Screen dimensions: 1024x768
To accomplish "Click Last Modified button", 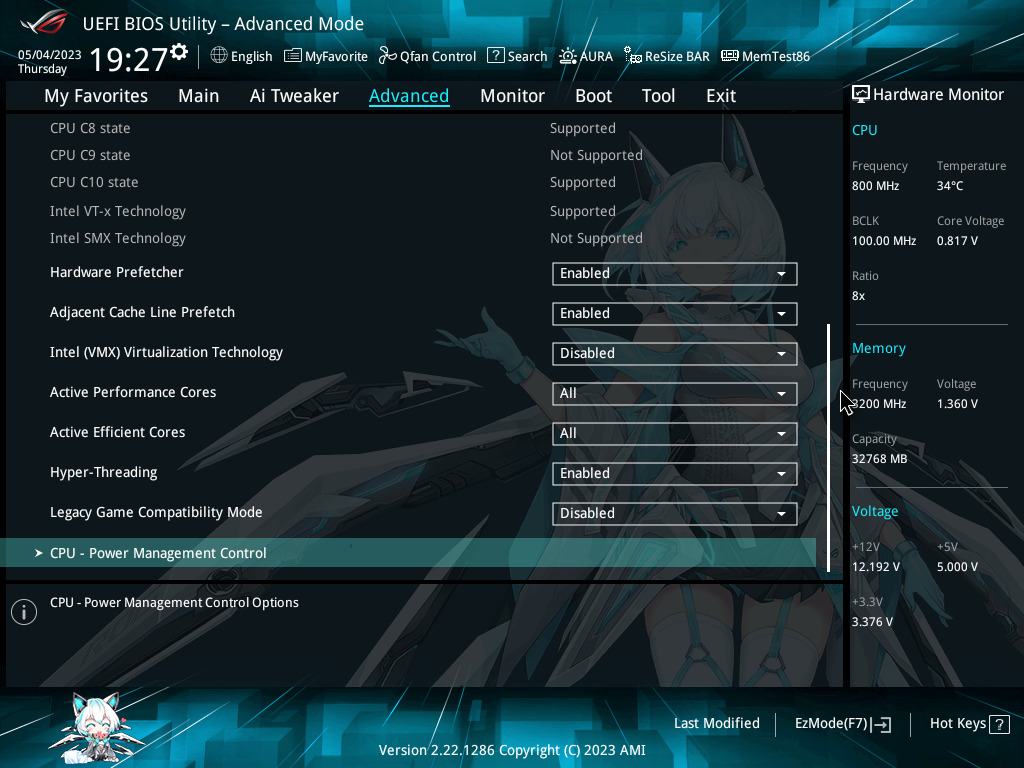I will 716,723.
